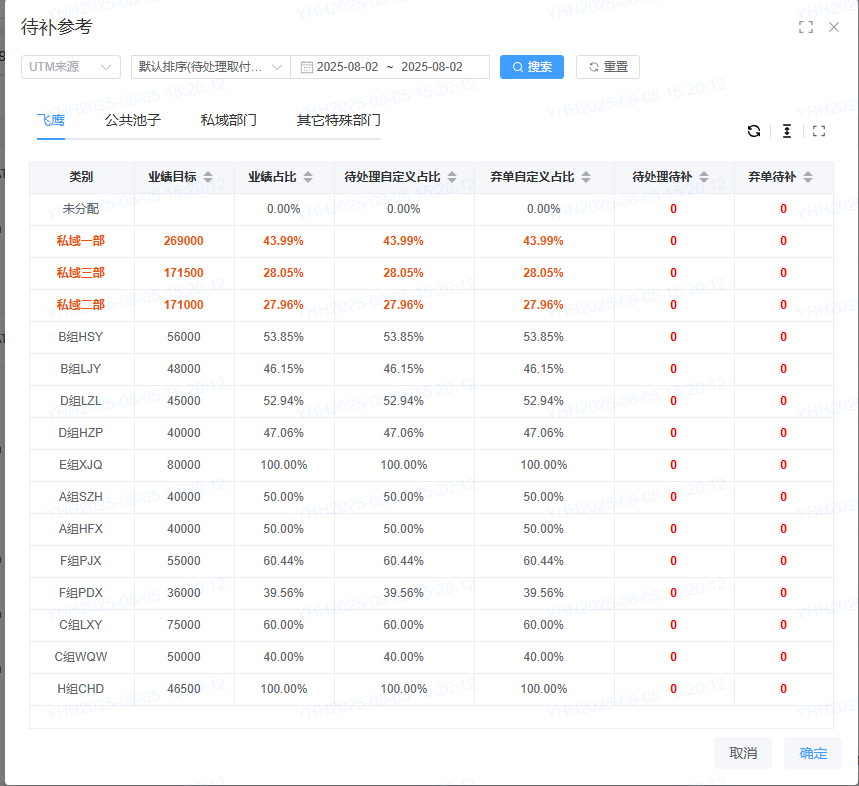Open the UTM来源 dropdown
The height and width of the screenshot is (786, 859).
click(x=71, y=67)
